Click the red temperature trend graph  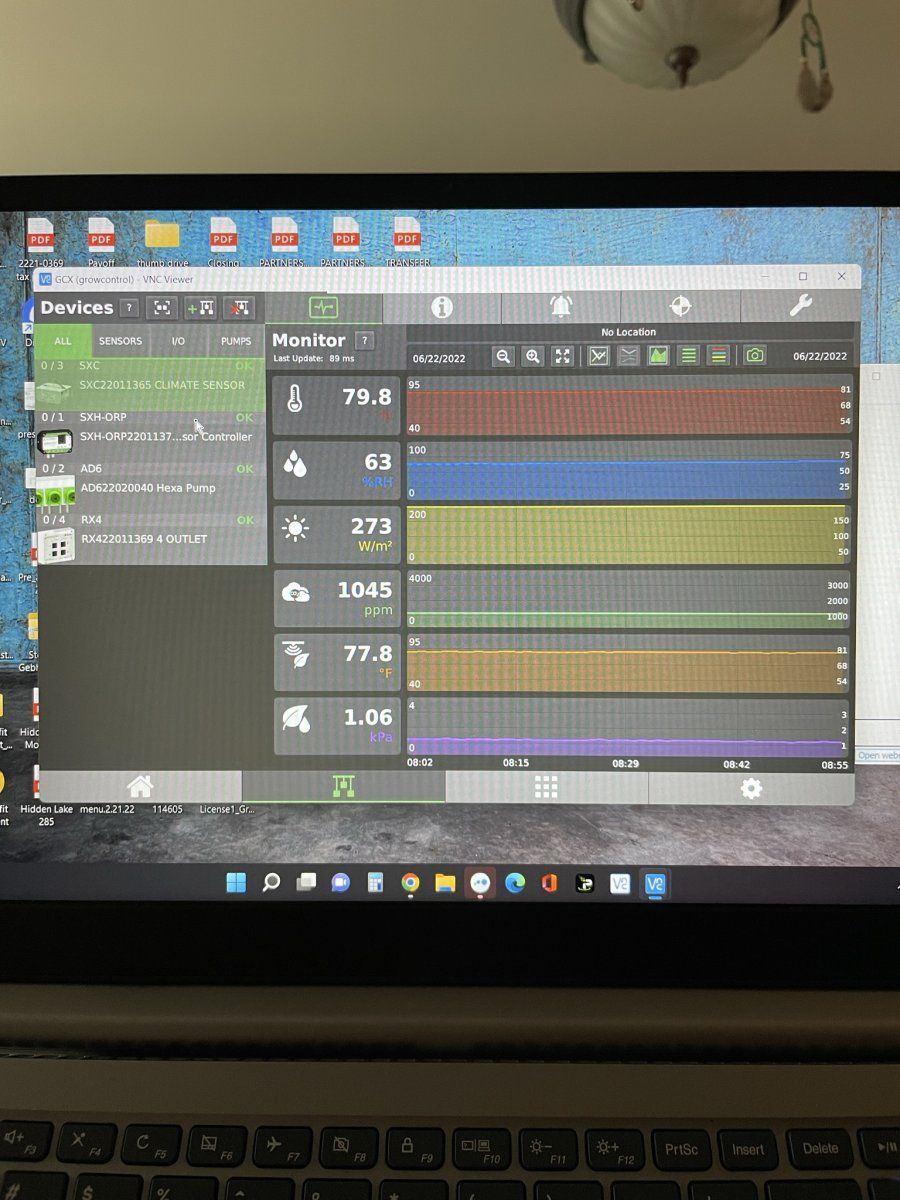(x=629, y=406)
